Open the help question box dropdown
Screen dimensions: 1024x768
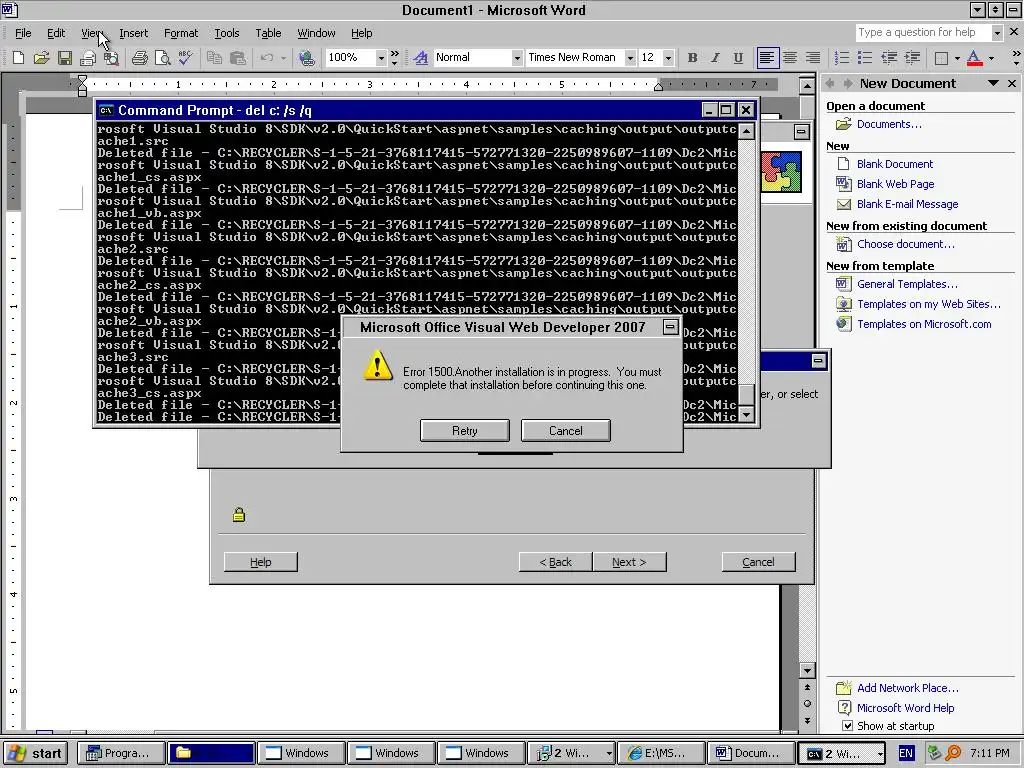point(997,33)
